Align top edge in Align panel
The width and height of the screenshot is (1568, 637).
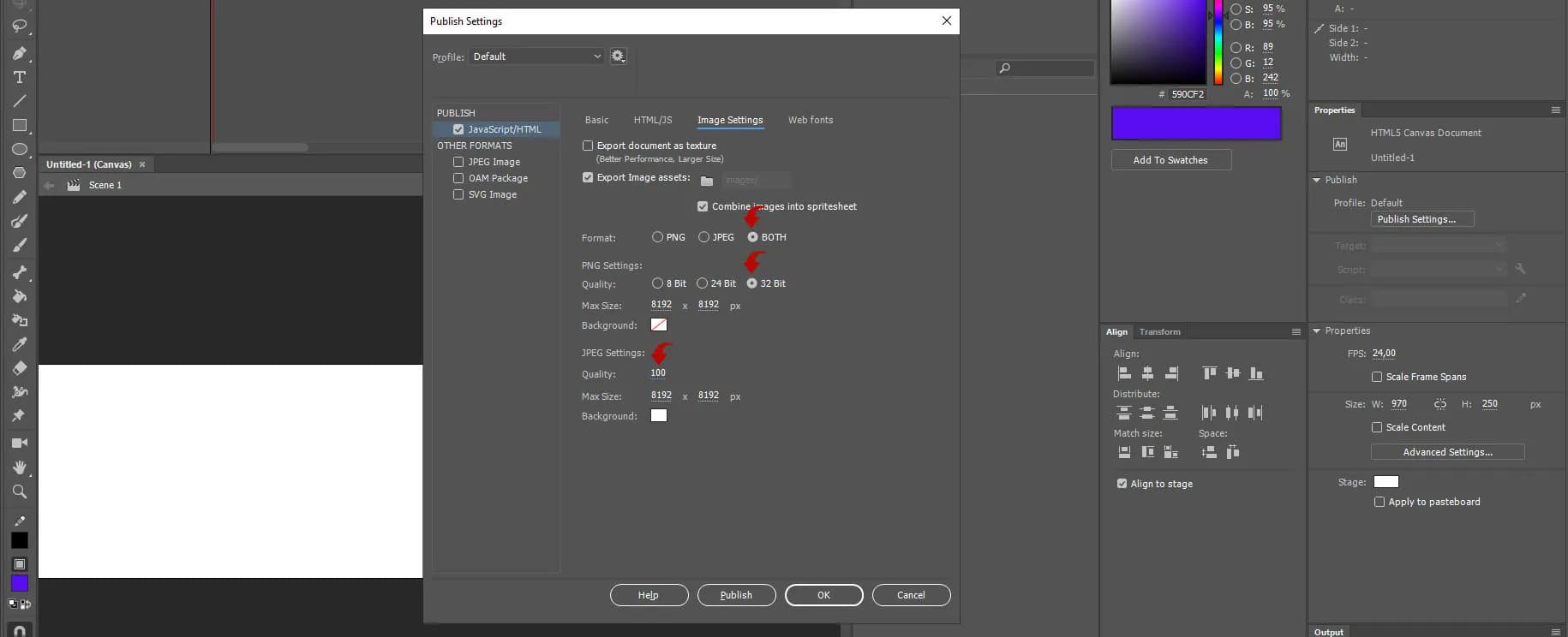point(1209,373)
